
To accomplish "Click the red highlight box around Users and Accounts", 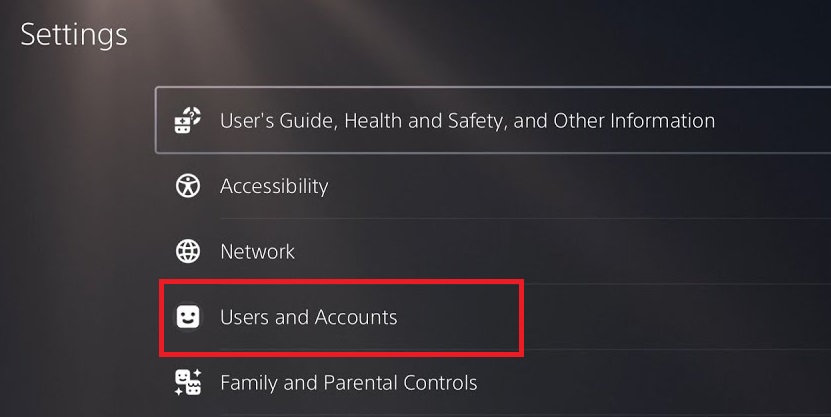I will click(340, 283).
